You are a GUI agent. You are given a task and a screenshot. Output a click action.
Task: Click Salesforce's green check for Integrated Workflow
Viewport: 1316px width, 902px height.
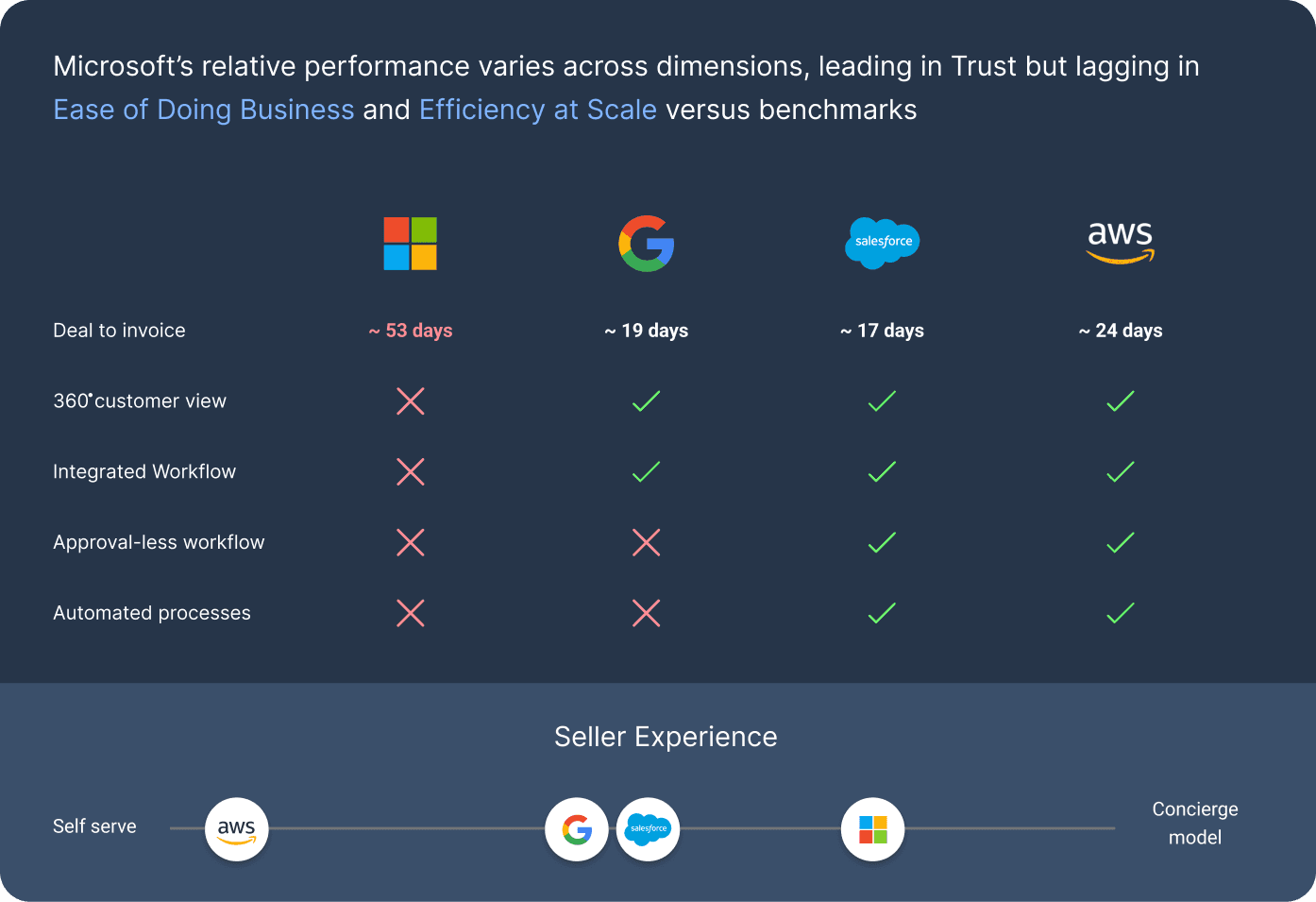(882, 471)
